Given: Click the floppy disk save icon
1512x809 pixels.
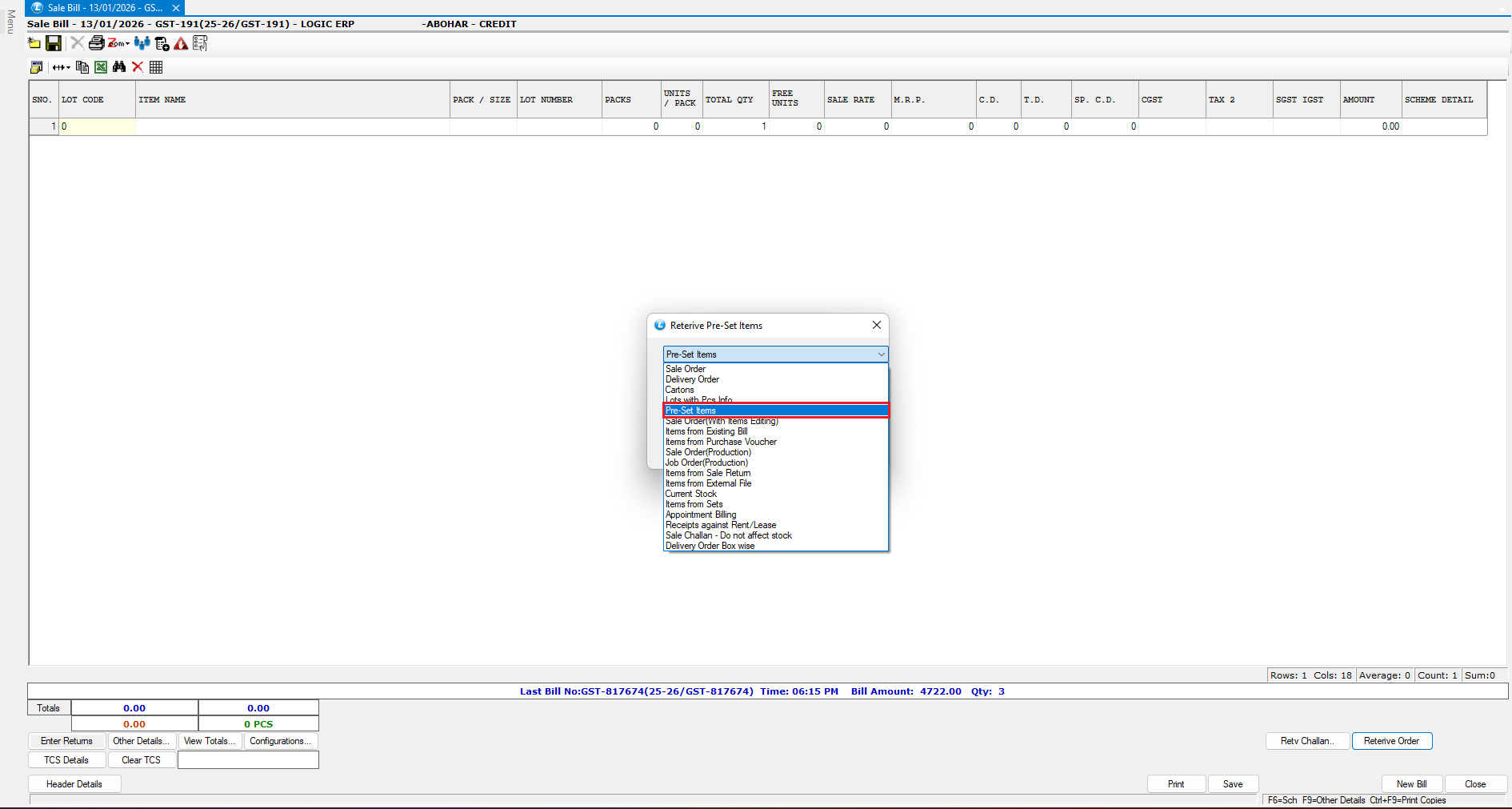Looking at the screenshot, I should pyautogui.click(x=54, y=43).
